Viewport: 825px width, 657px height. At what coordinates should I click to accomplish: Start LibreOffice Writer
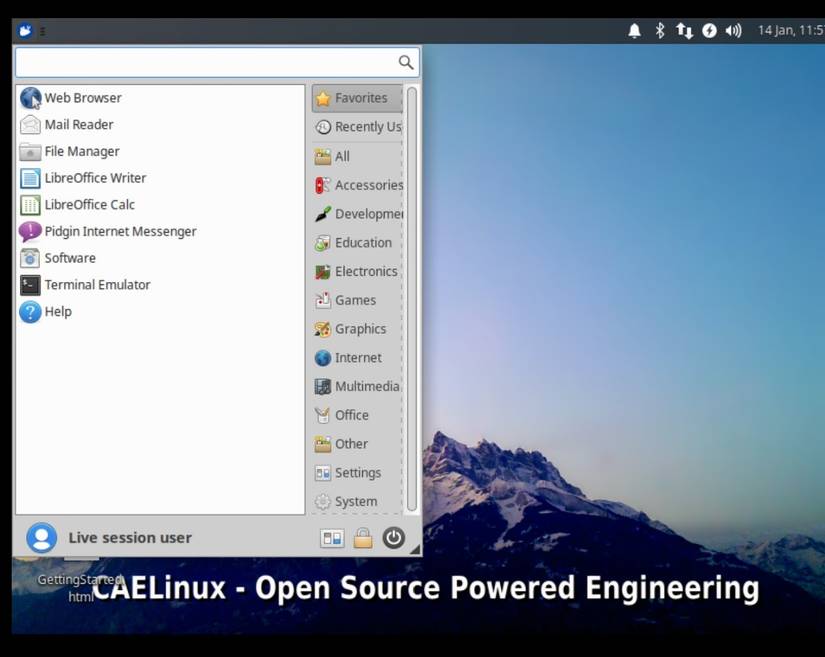tap(160, 178)
